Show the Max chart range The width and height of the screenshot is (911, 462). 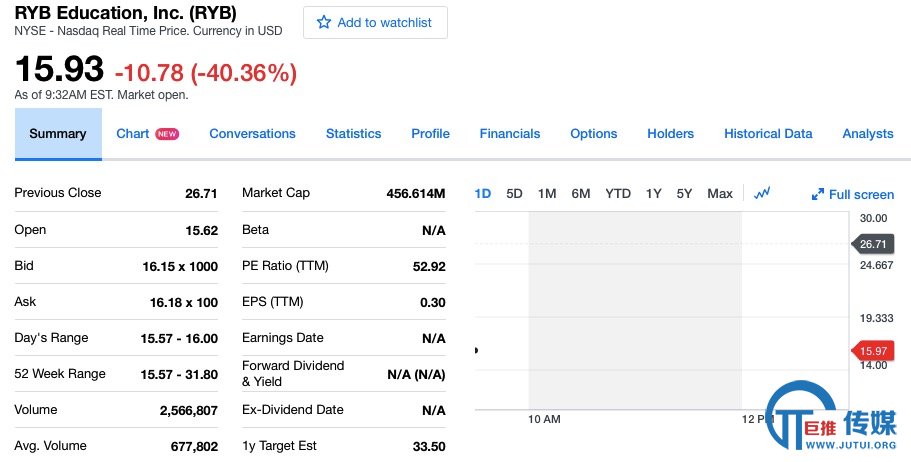(720, 194)
